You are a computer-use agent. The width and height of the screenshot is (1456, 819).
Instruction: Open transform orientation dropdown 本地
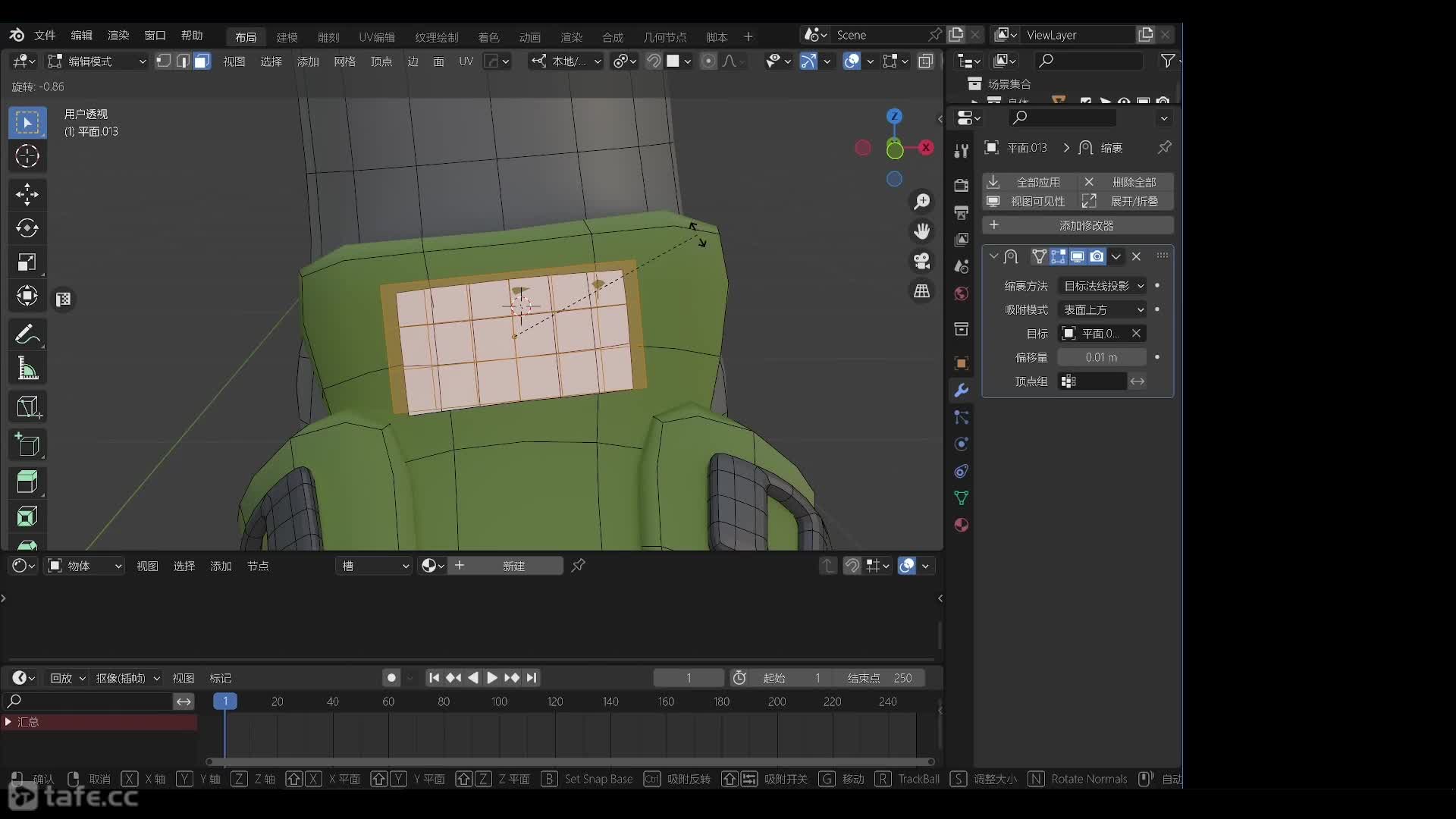566,61
